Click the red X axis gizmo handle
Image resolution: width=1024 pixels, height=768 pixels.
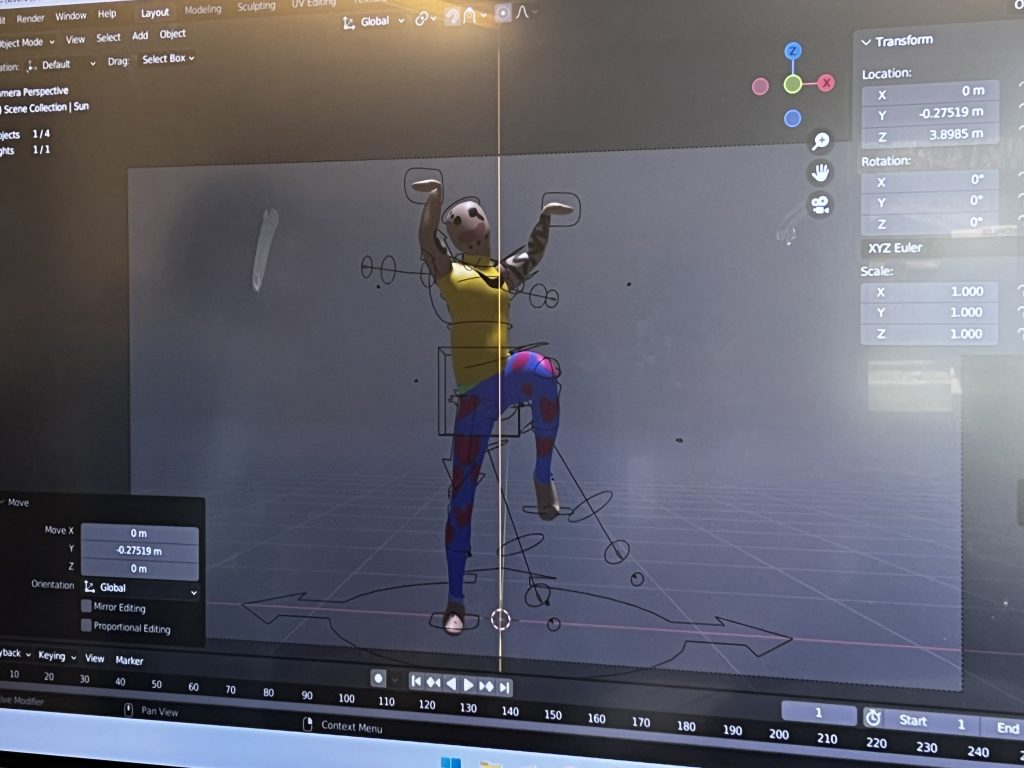(826, 83)
